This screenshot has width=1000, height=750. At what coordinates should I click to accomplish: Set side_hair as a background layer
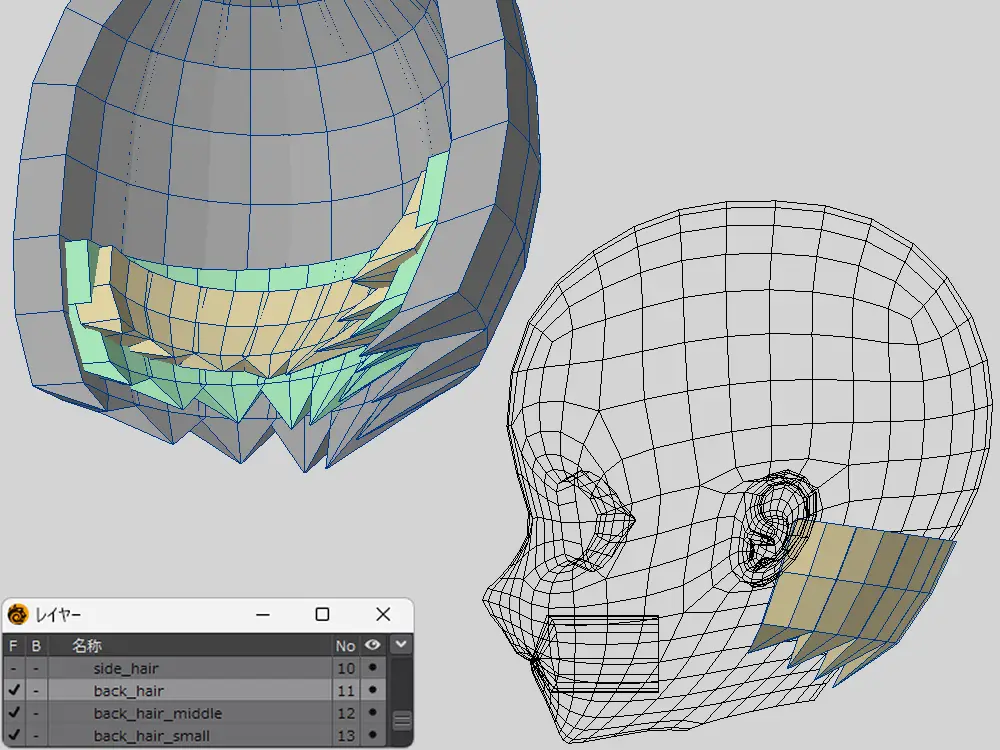[35, 668]
